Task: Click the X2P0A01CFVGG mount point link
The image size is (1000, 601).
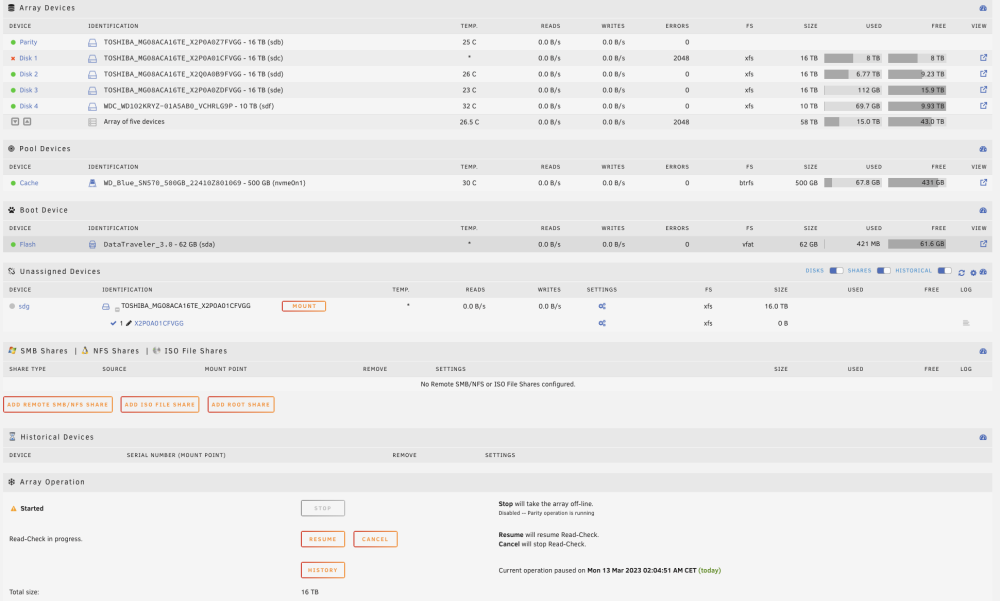Action: pyautogui.click(x=159, y=323)
